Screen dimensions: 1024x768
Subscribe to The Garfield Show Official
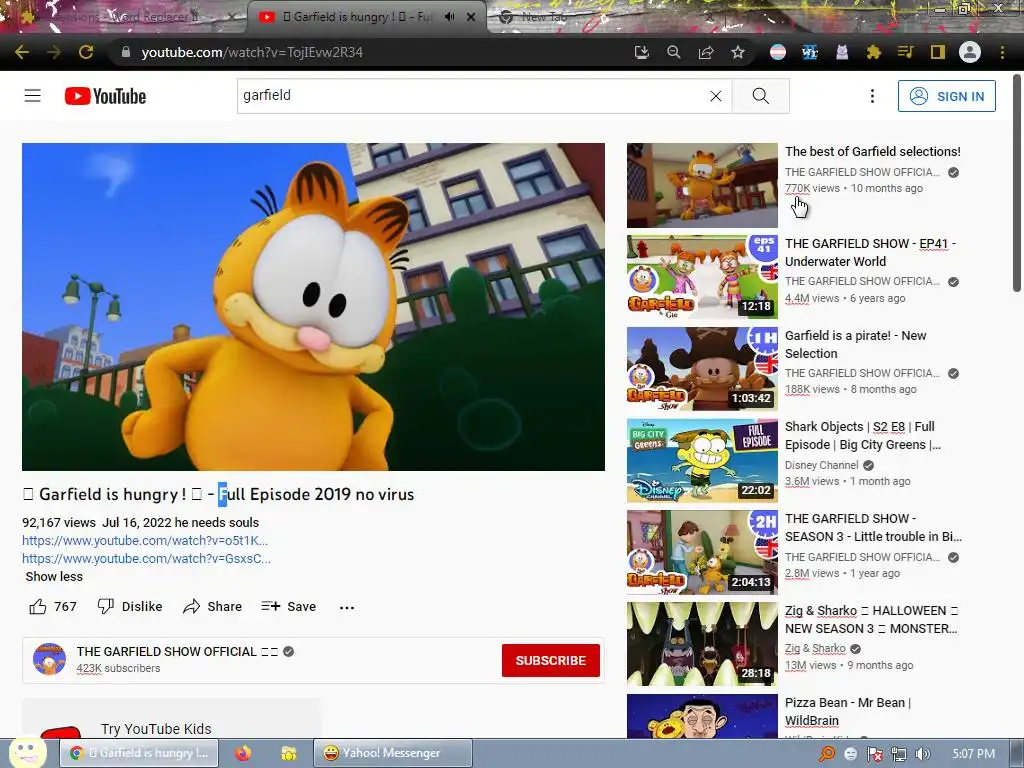click(551, 660)
